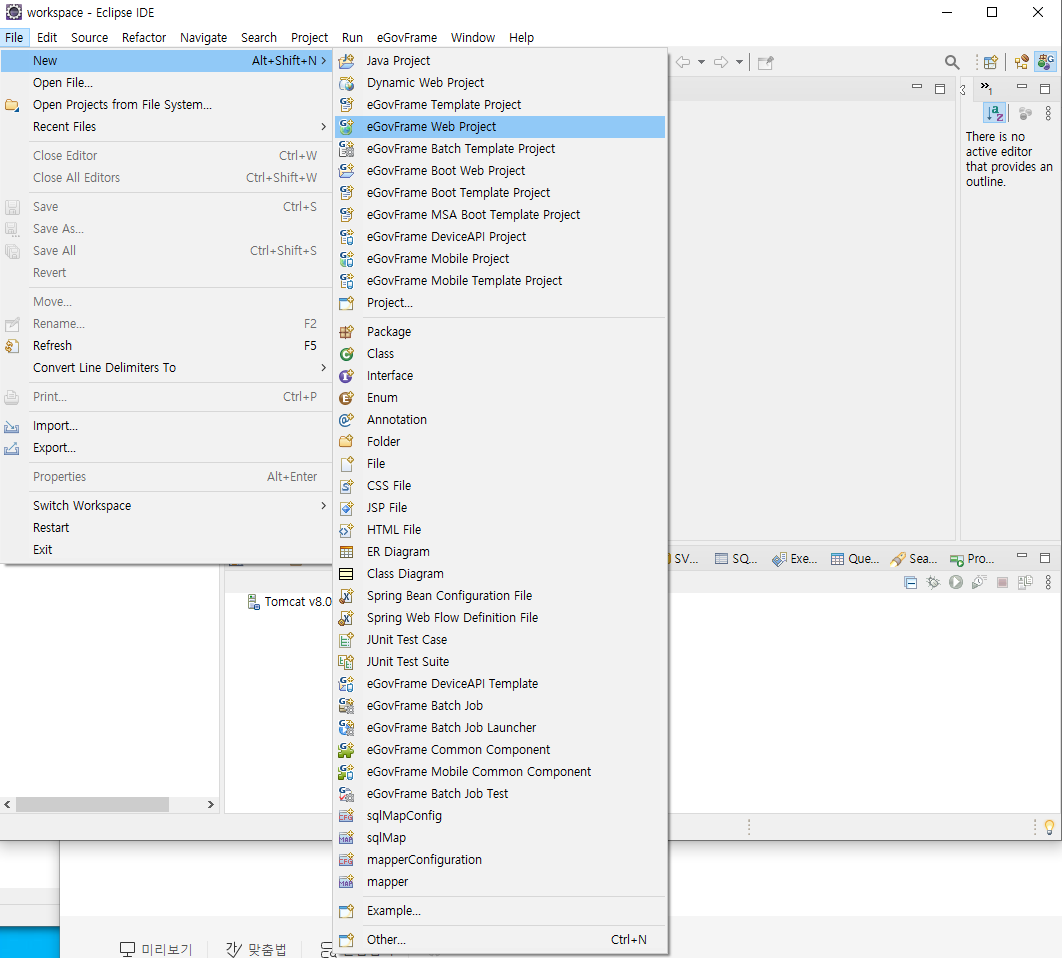Image resolution: width=1062 pixels, height=958 pixels.
Task: Choose eGovFrame Mobile Common Component
Action: (500, 772)
